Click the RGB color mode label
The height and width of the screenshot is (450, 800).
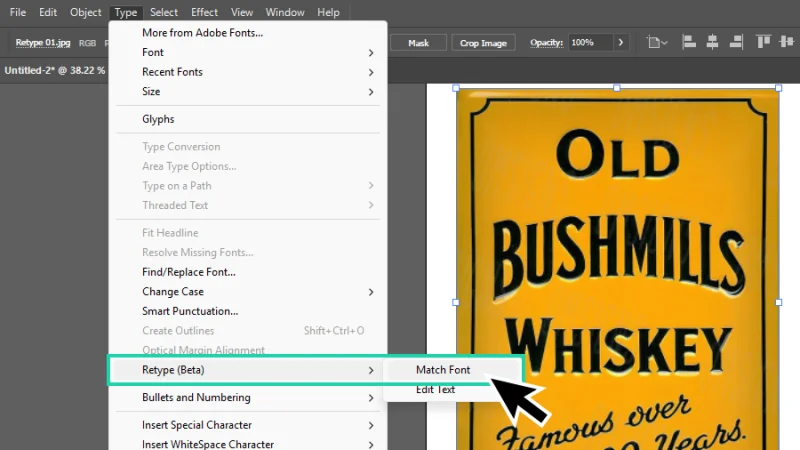(x=87, y=43)
